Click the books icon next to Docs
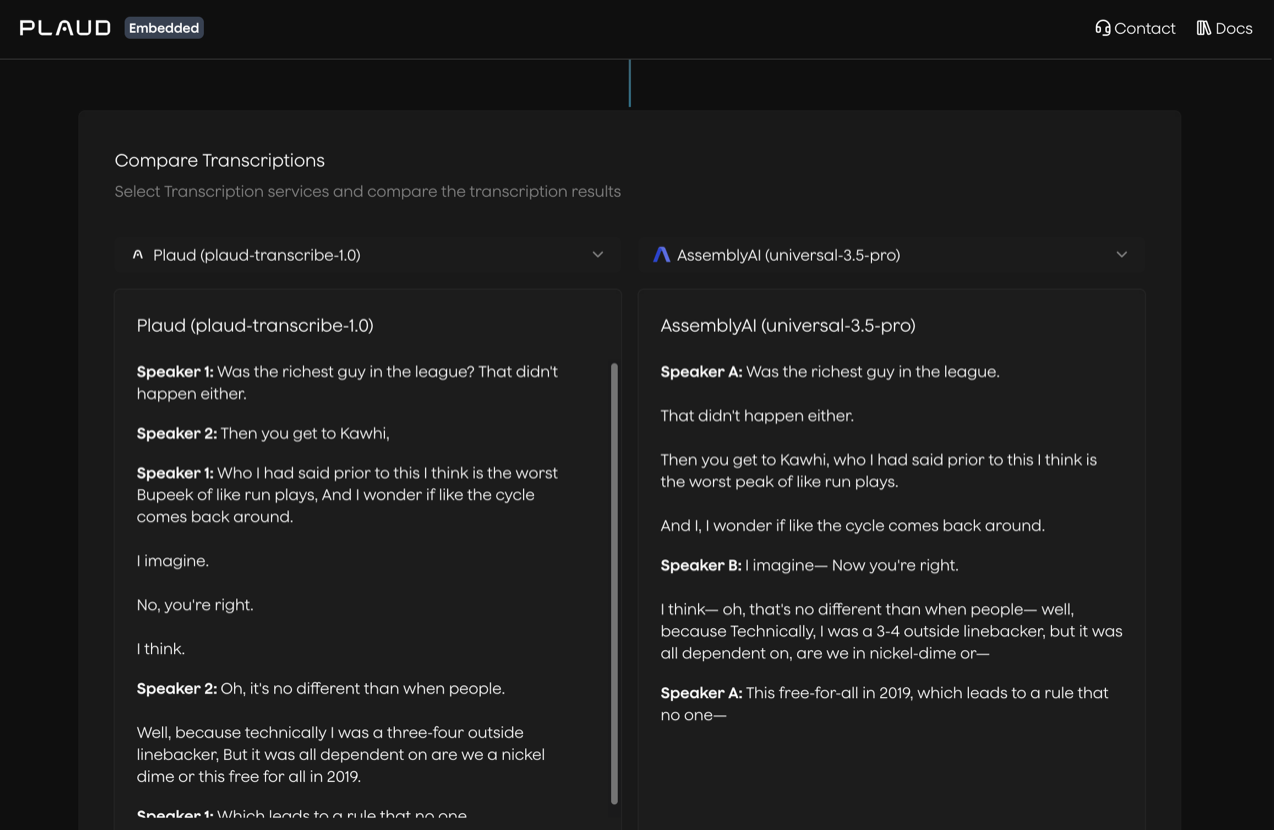This screenshot has height=830, width=1274. click(1204, 28)
